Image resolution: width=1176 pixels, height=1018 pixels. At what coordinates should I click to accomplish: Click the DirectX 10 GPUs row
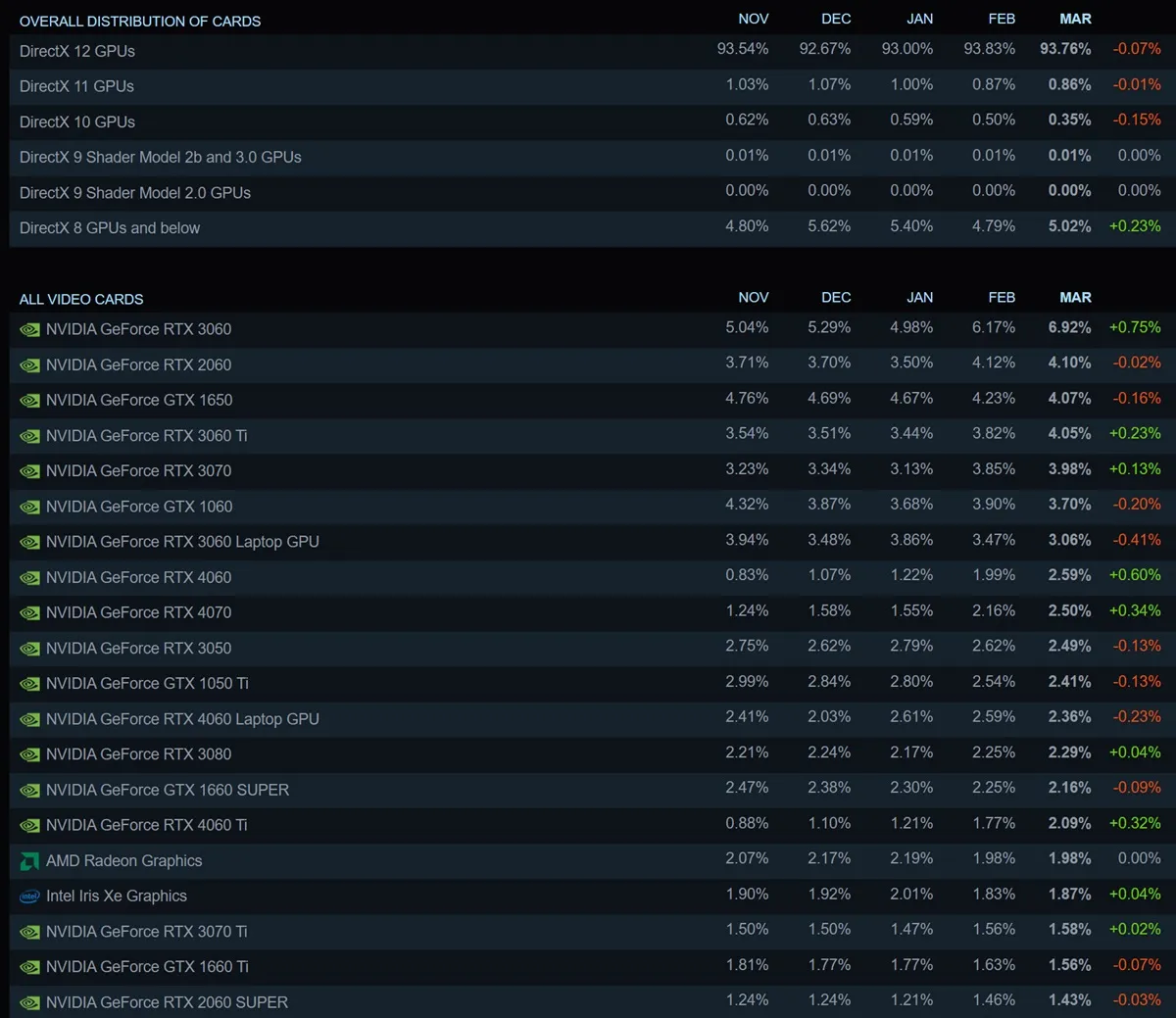coord(588,121)
